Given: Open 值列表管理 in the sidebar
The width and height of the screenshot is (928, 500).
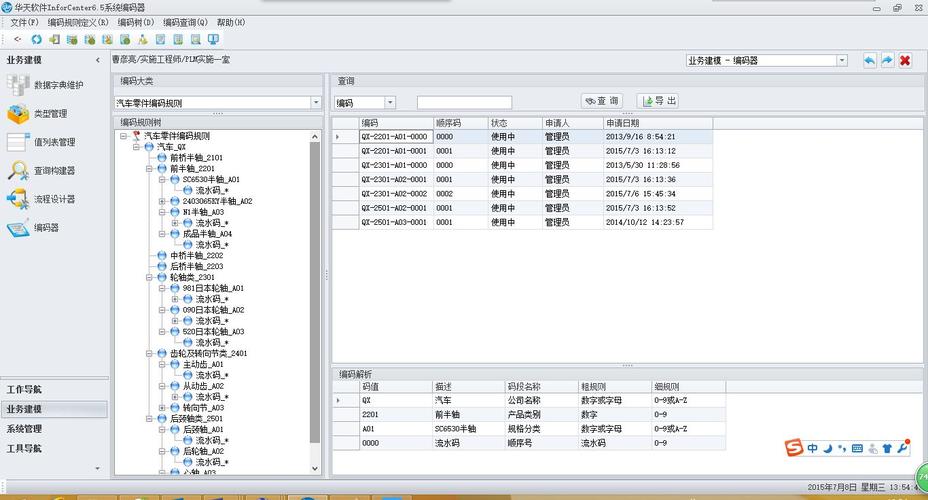Looking at the screenshot, I should click(x=41, y=142).
